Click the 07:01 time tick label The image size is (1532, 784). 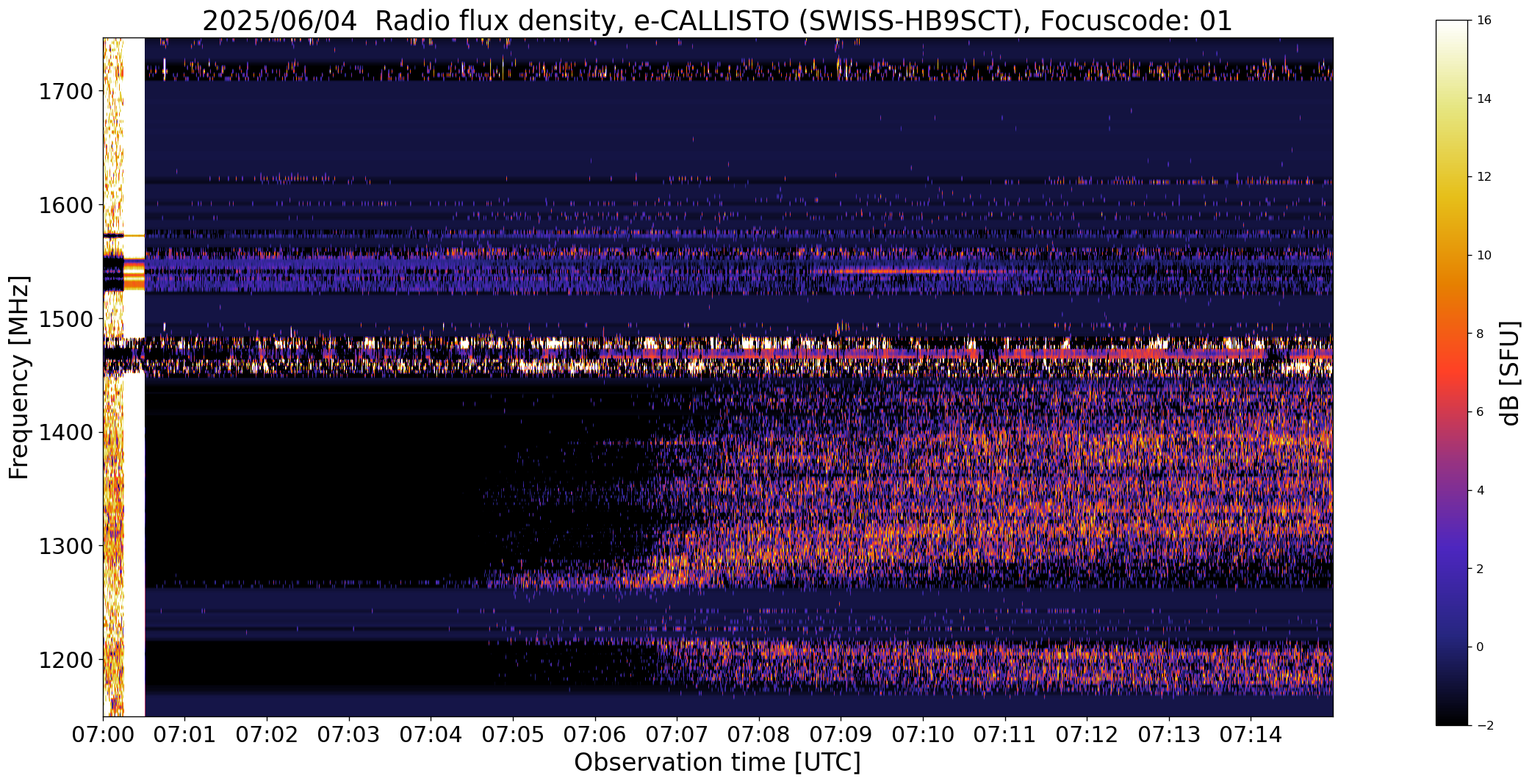(185, 735)
